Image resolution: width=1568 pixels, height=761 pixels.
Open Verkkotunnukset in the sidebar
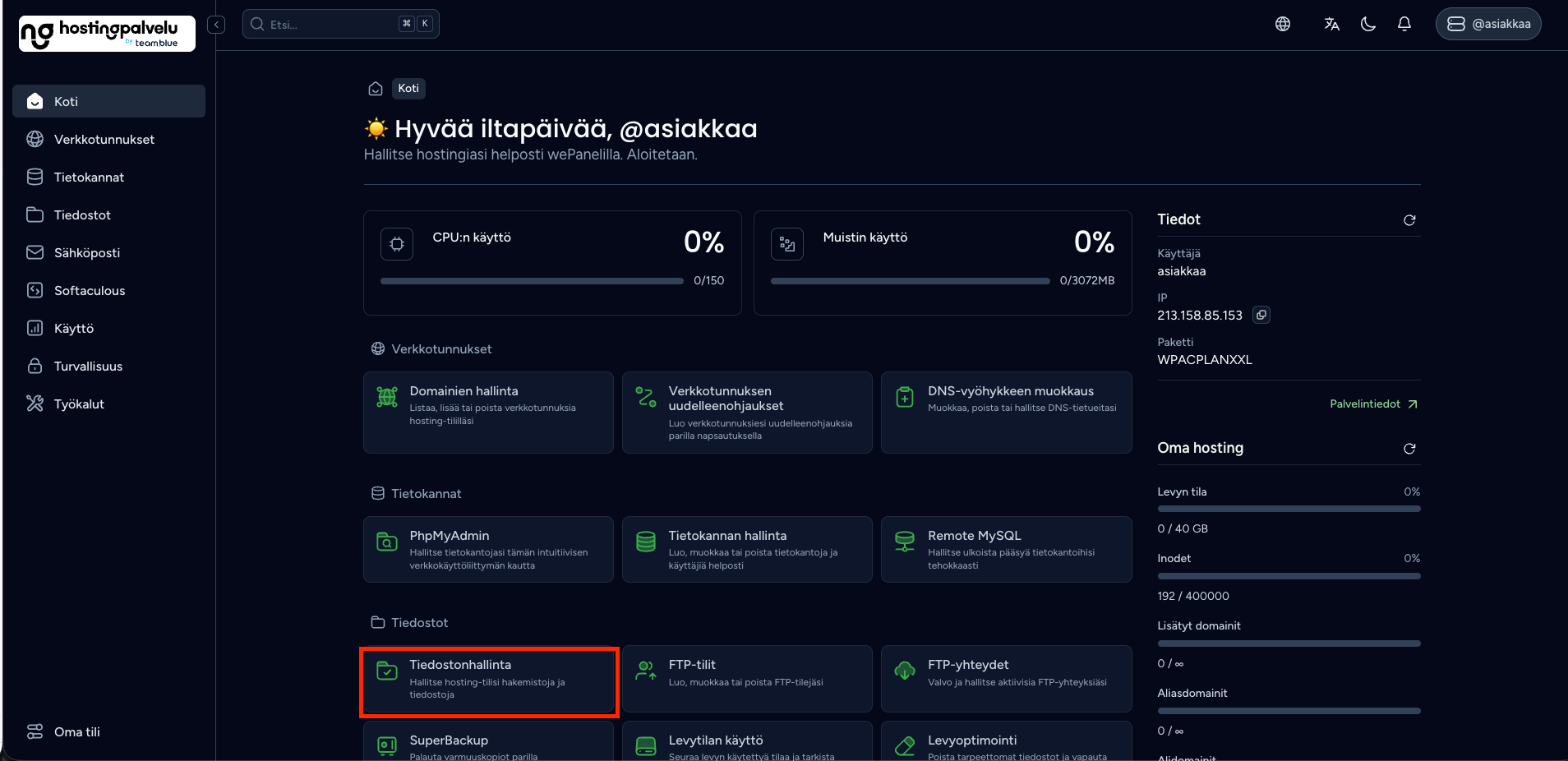click(108, 139)
